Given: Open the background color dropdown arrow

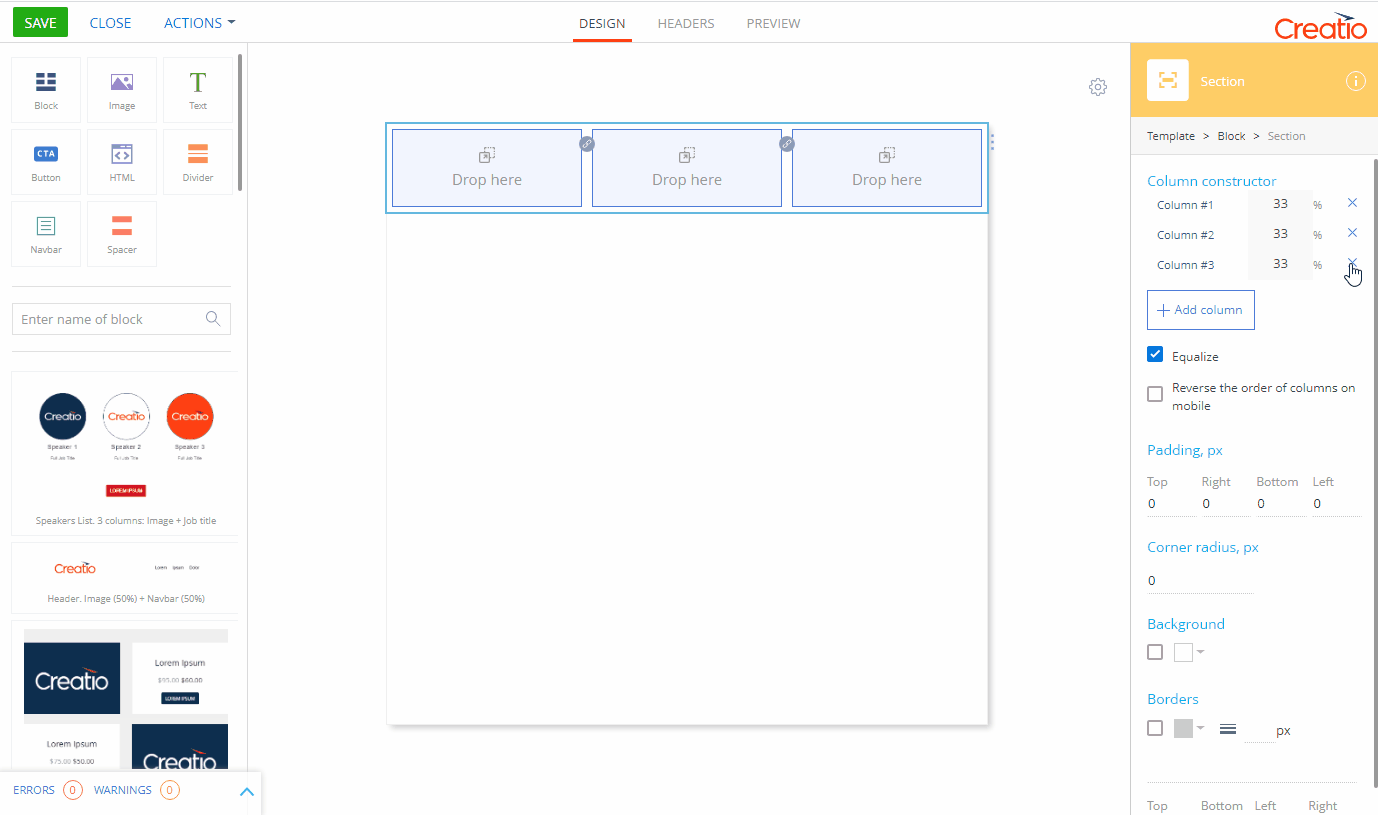Looking at the screenshot, I should coord(1201,652).
